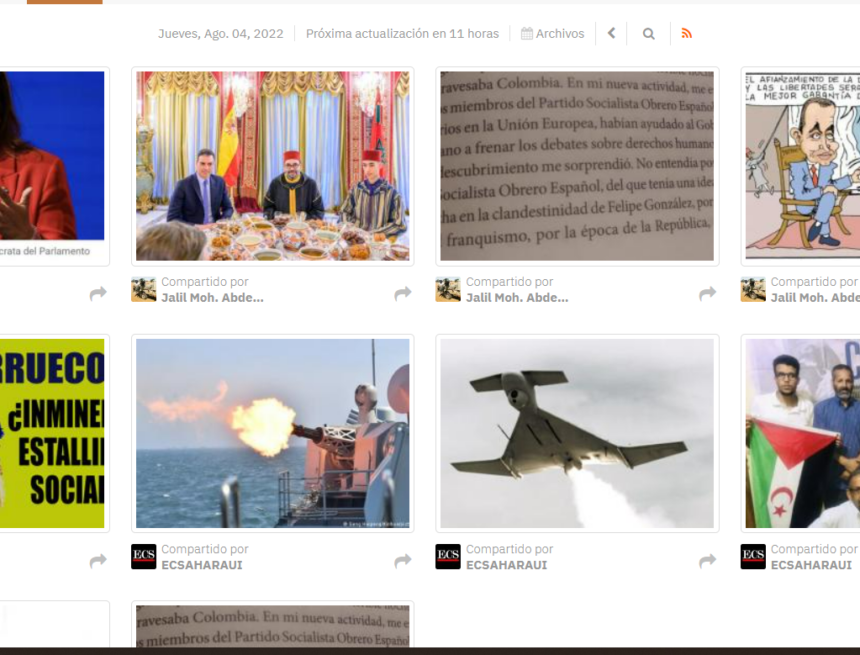Open the warship gun firing image
Viewport: 860px width, 655px height.
coord(272,433)
